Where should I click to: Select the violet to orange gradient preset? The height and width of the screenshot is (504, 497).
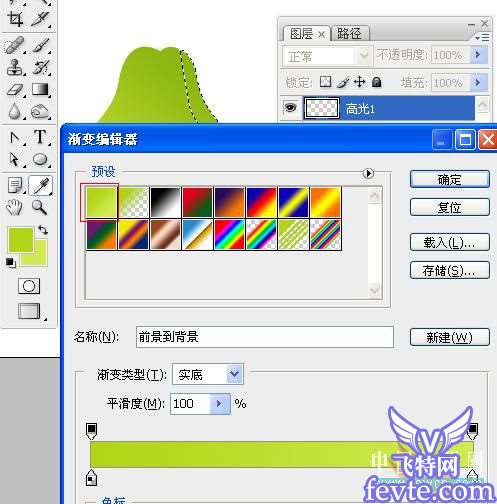pos(230,202)
